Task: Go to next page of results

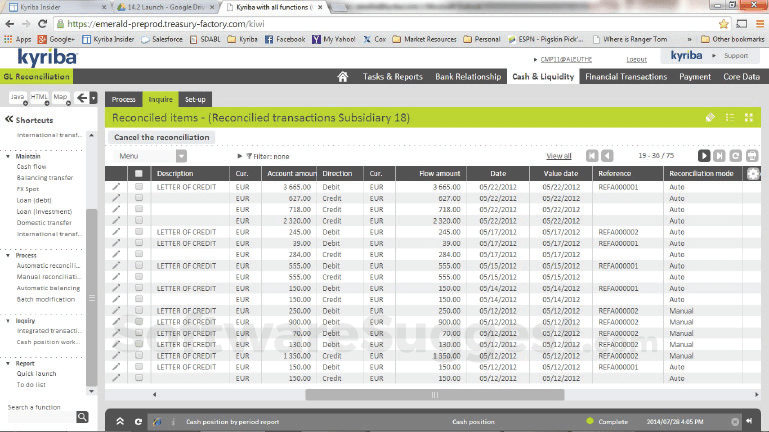Action: (704, 156)
